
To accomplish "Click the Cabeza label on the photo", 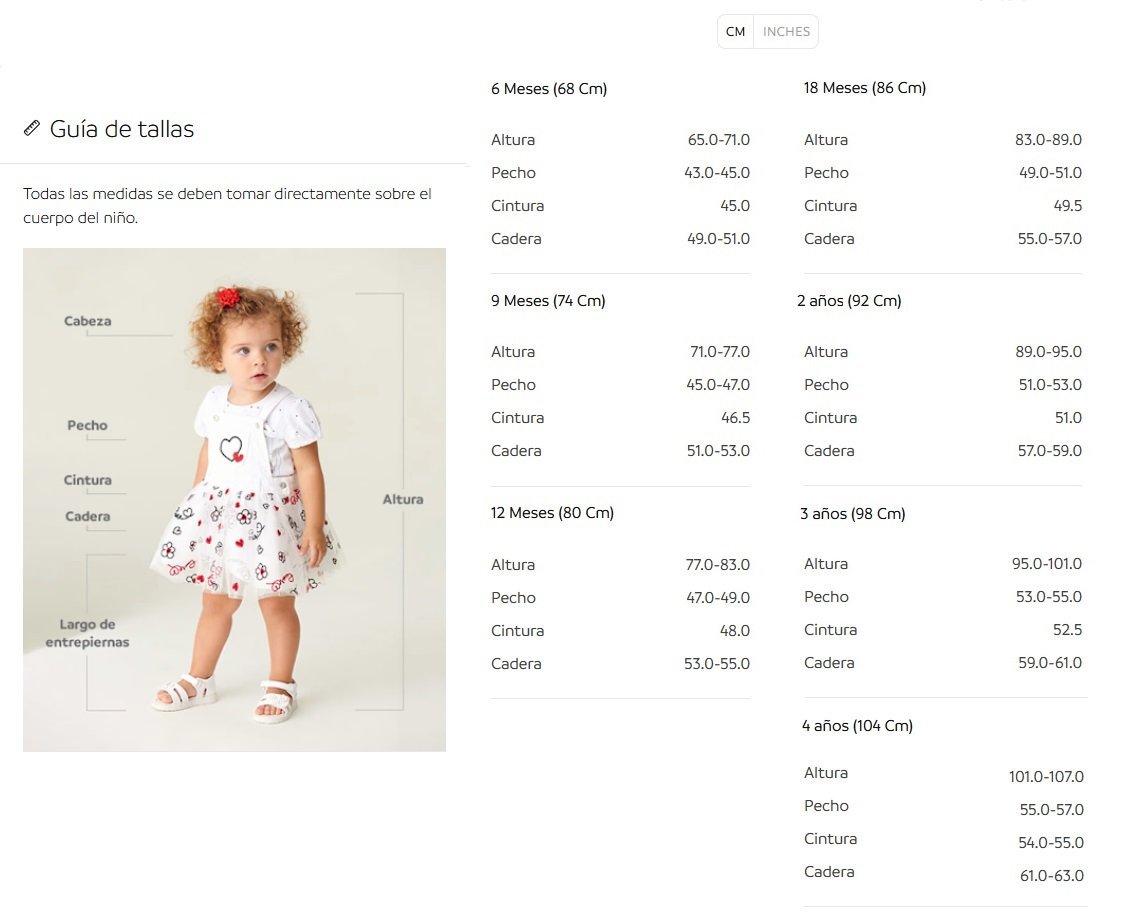I will point(87,321).
